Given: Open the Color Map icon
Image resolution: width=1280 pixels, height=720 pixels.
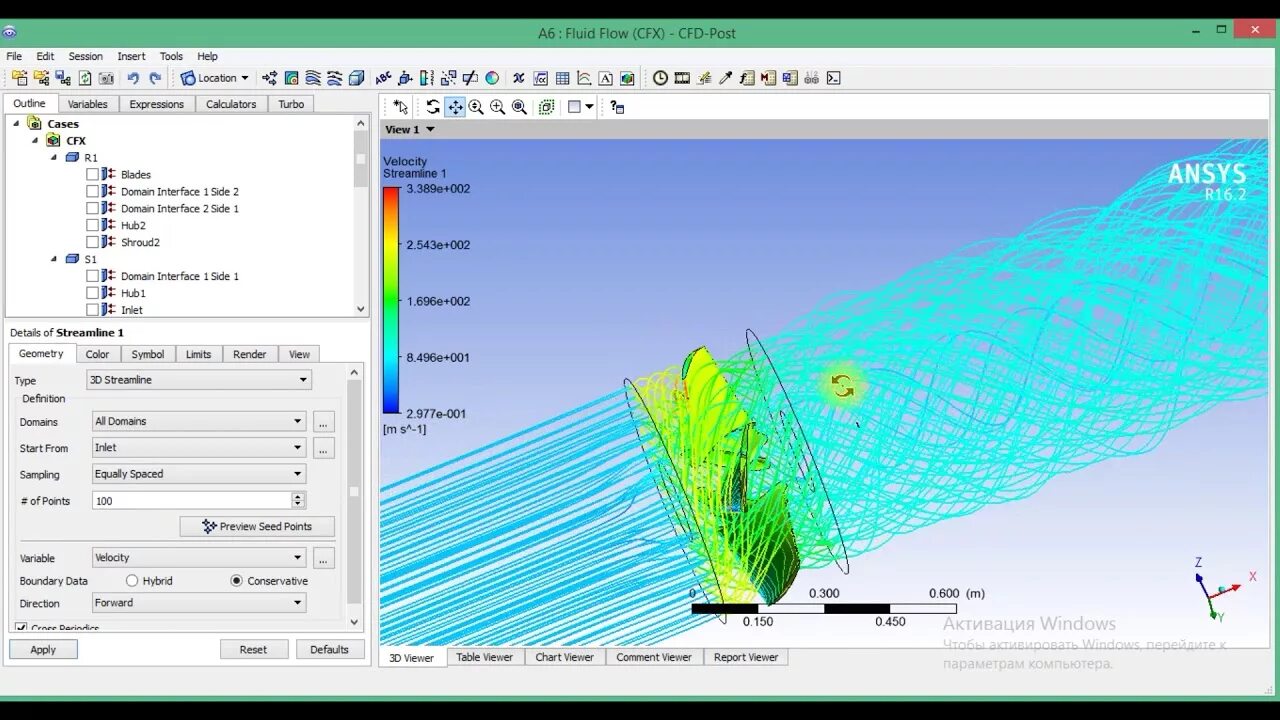Looking at the screenshot, I should (x=492, y=78).
